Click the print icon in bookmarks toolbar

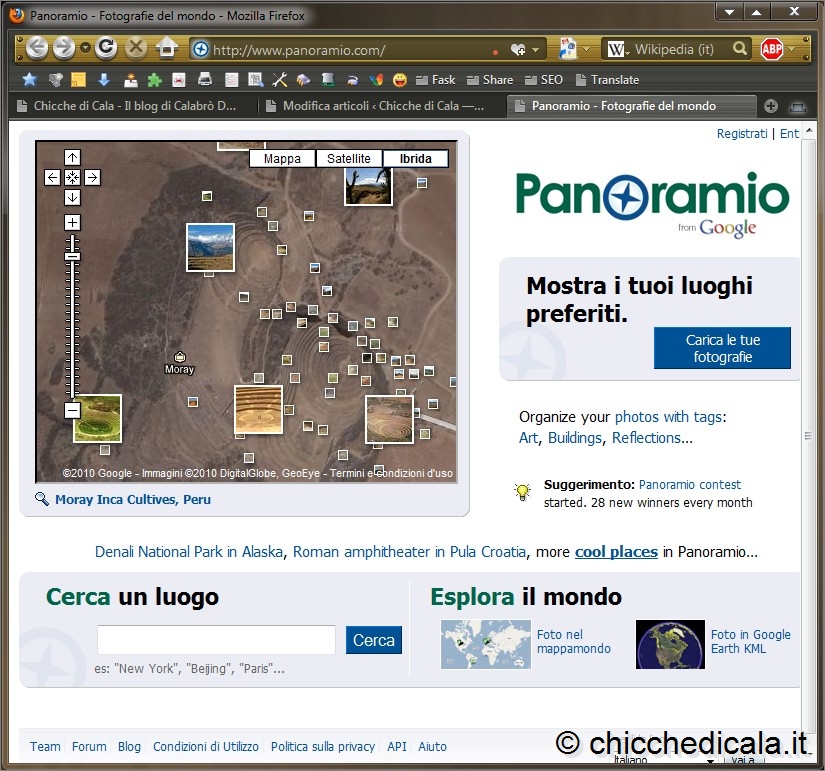[x=204, y=80]
